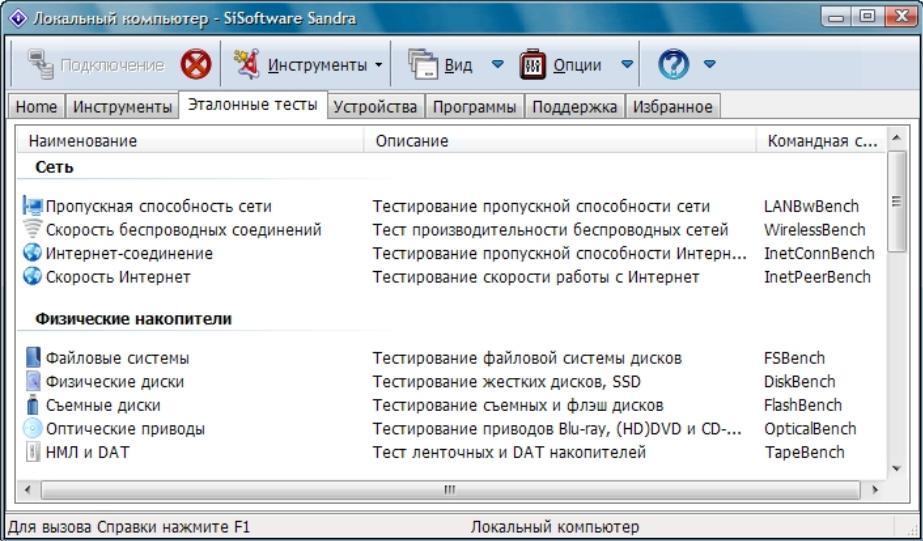
Task: Click the horizontal scrollbar left arrow
Action: pos(28,489)
